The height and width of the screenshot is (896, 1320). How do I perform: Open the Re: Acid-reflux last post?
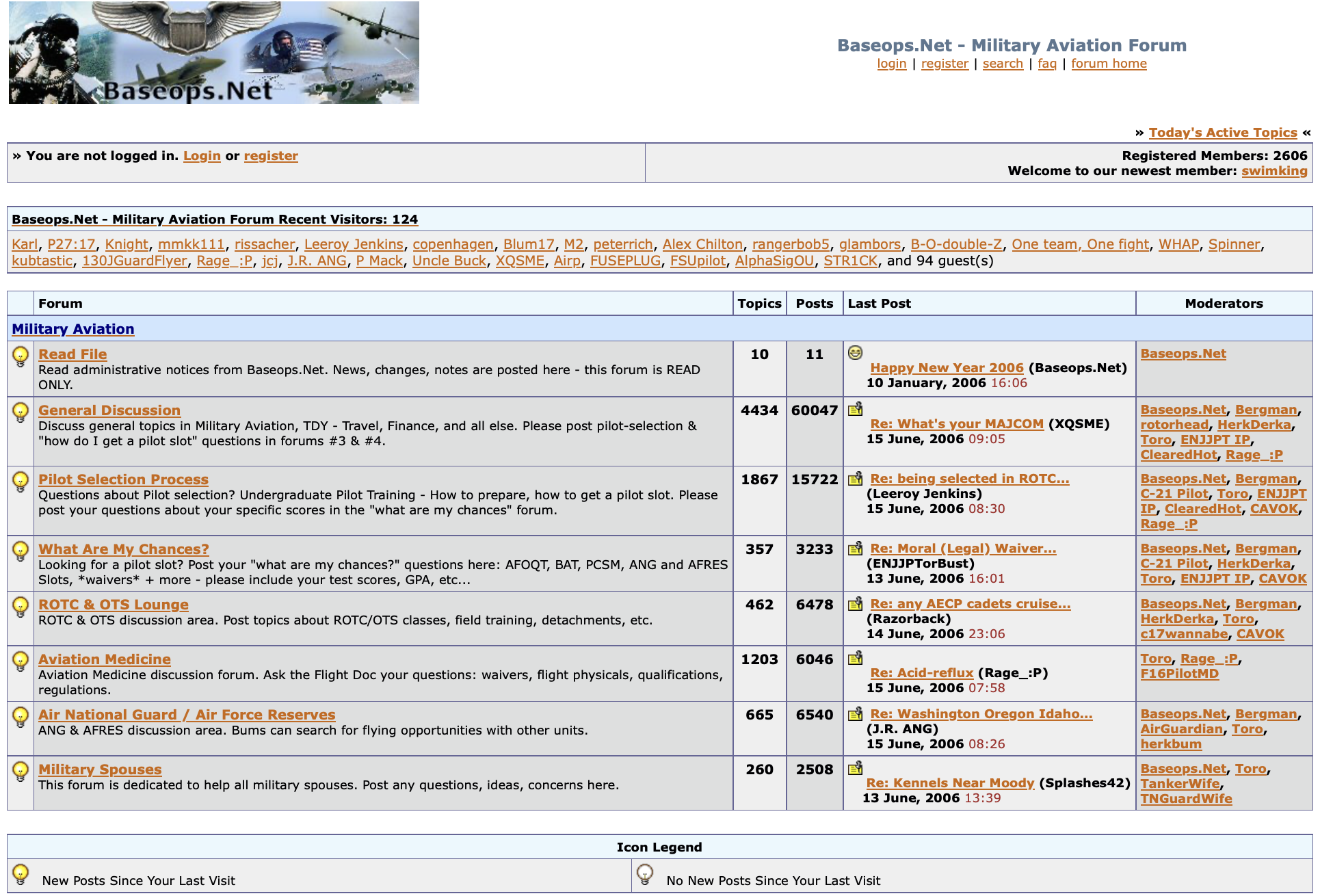pos(921,673)
